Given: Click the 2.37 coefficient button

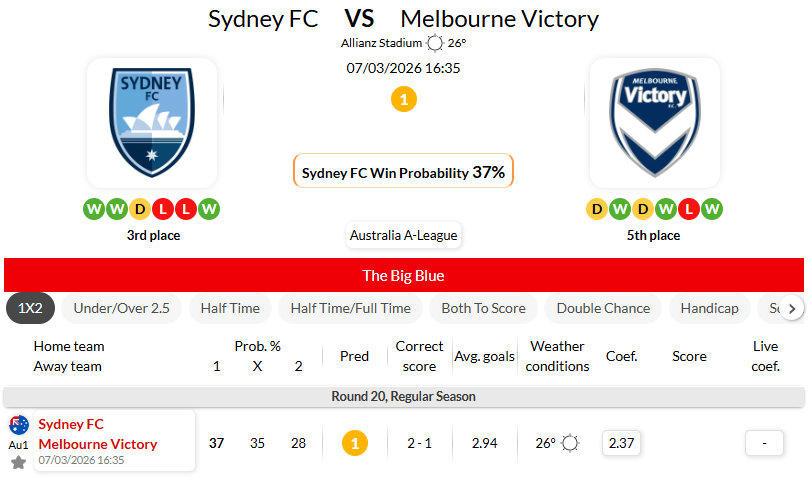Looking at the screenshot, I should [x=622, y=443].
